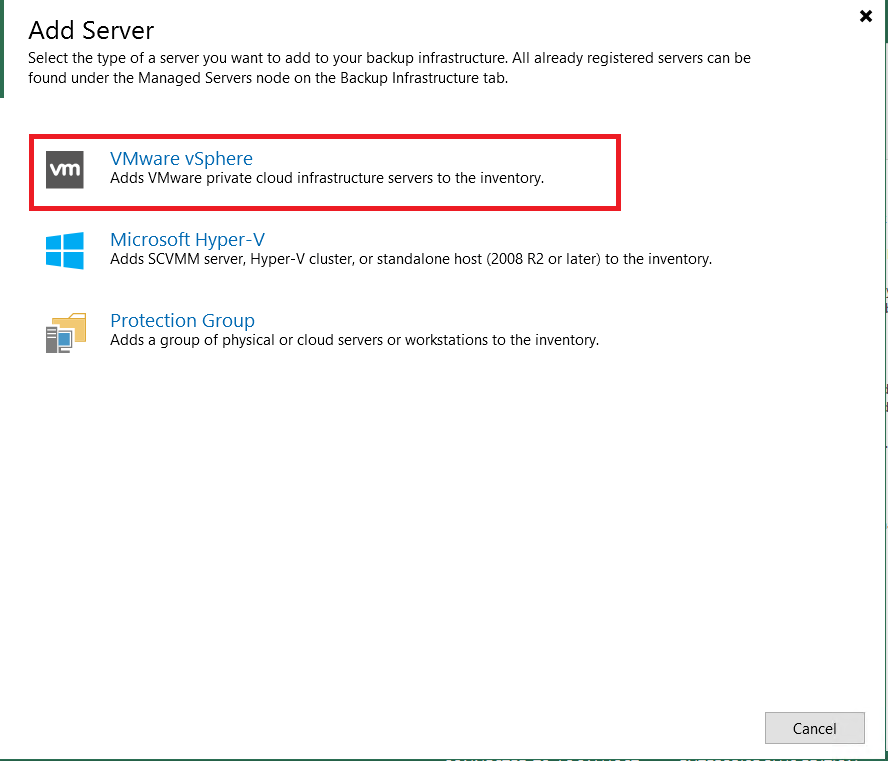Click the Protection Group computers icon
The image size is (888, 761).
[x=66, y=332]
